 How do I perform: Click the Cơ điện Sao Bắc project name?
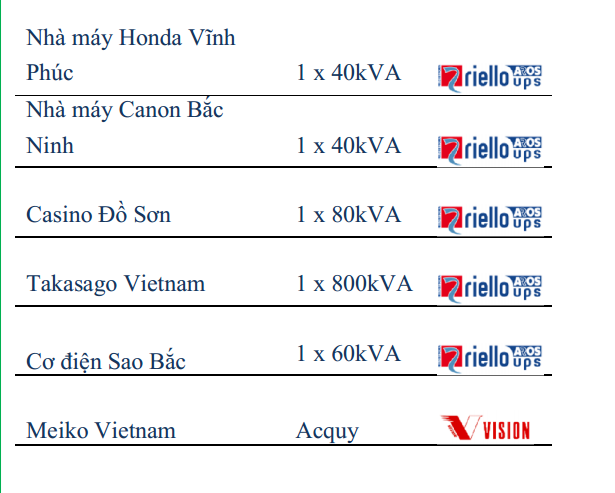pos(106,361)
